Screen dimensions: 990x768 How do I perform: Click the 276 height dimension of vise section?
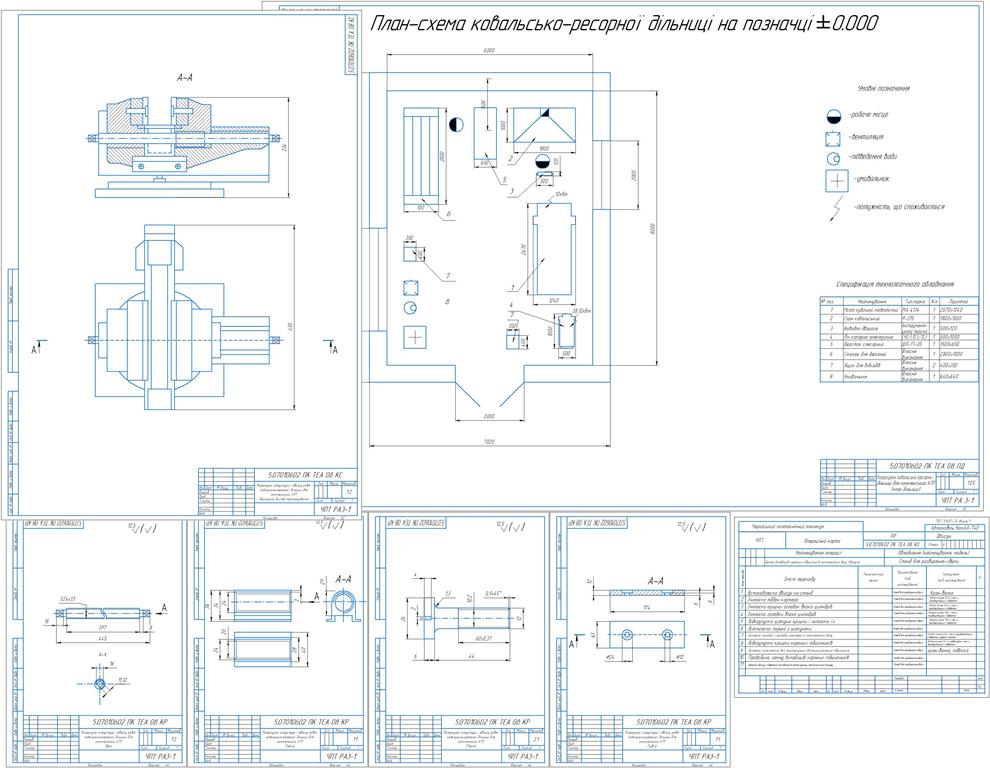(x=285, y=148)
